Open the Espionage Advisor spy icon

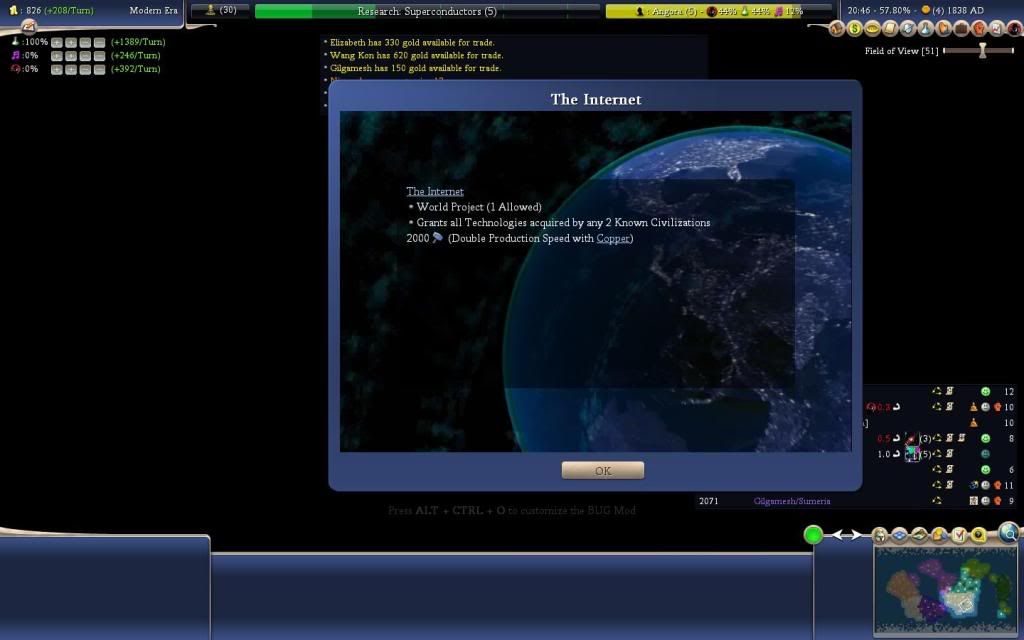[1015, 28]
